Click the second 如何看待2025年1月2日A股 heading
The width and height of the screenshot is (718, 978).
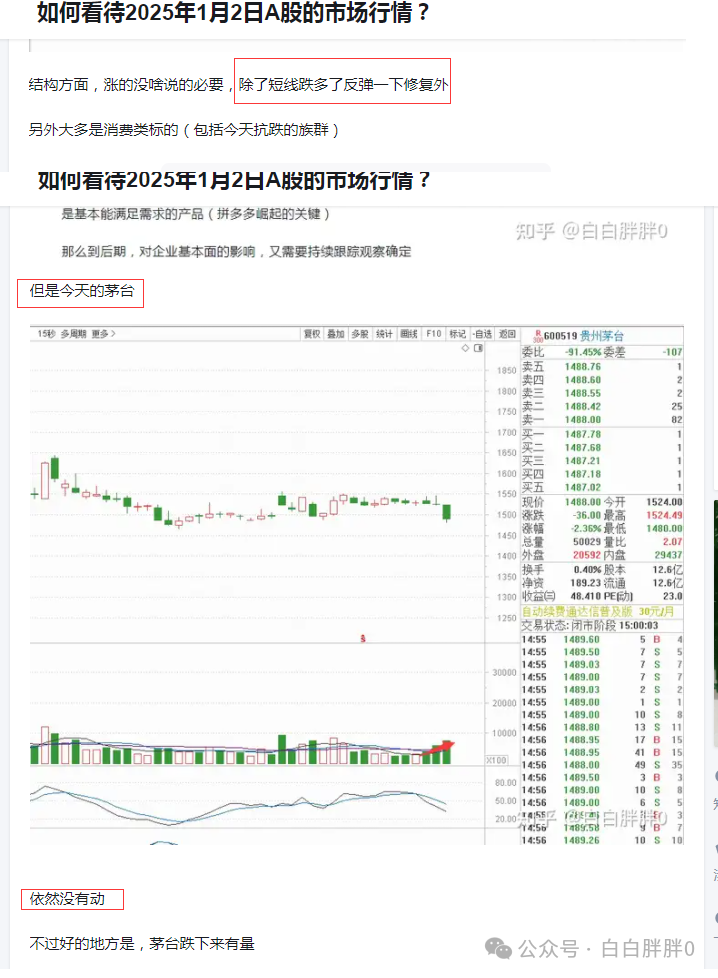coord(234,181)
